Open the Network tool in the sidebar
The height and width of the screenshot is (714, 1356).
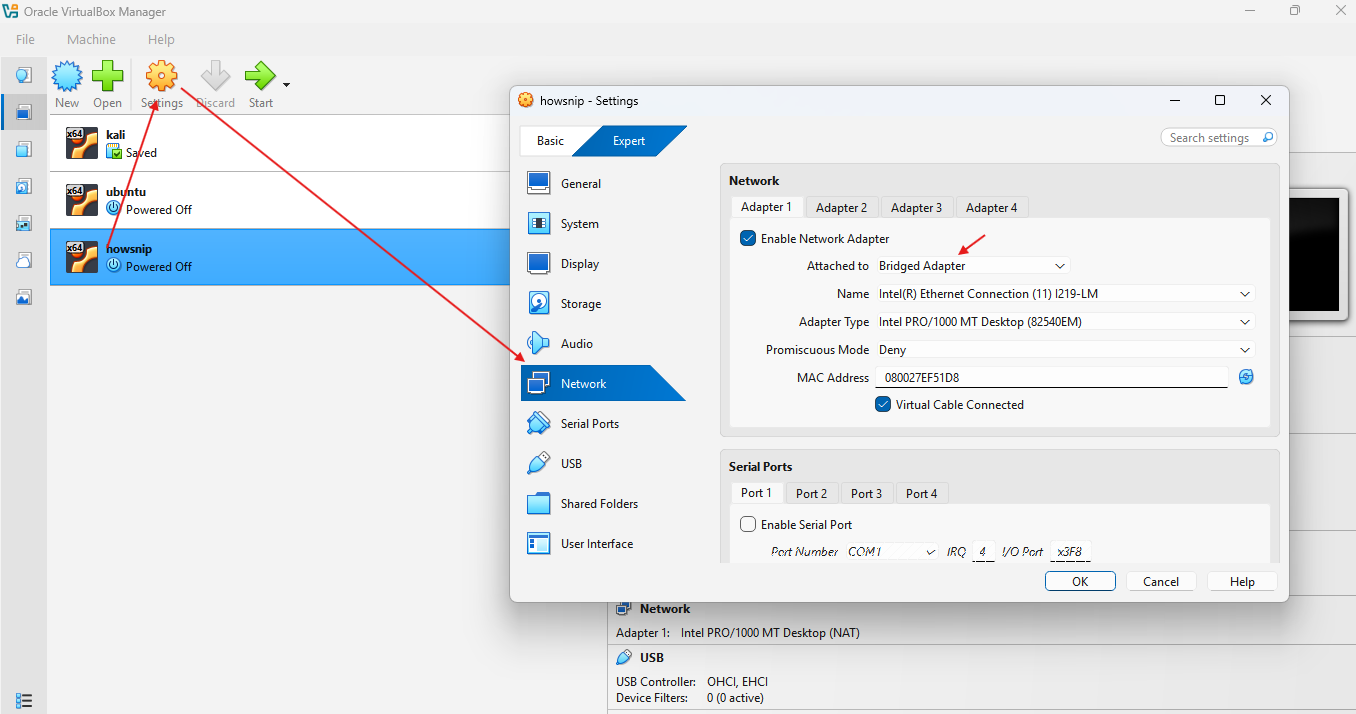click(x=24, y=223)
